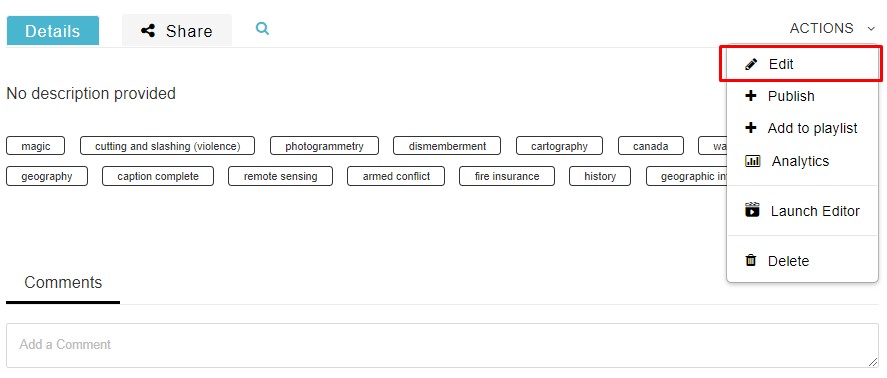This screenshot has width=887, height=378.
Task: Click the clapperboard Launch Editor icon
Action: [x=752, y=210]
